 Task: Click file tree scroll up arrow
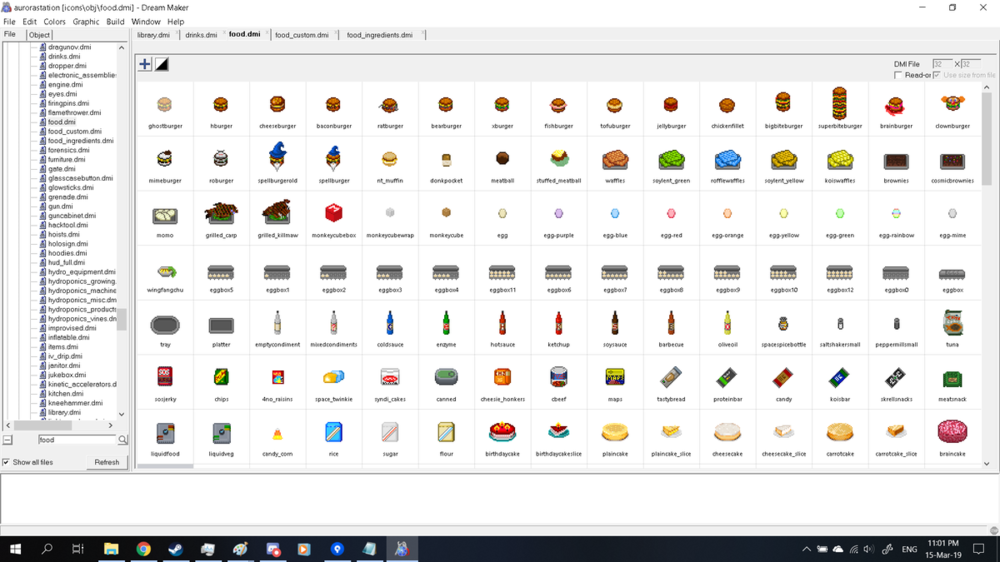coord(122,48)
